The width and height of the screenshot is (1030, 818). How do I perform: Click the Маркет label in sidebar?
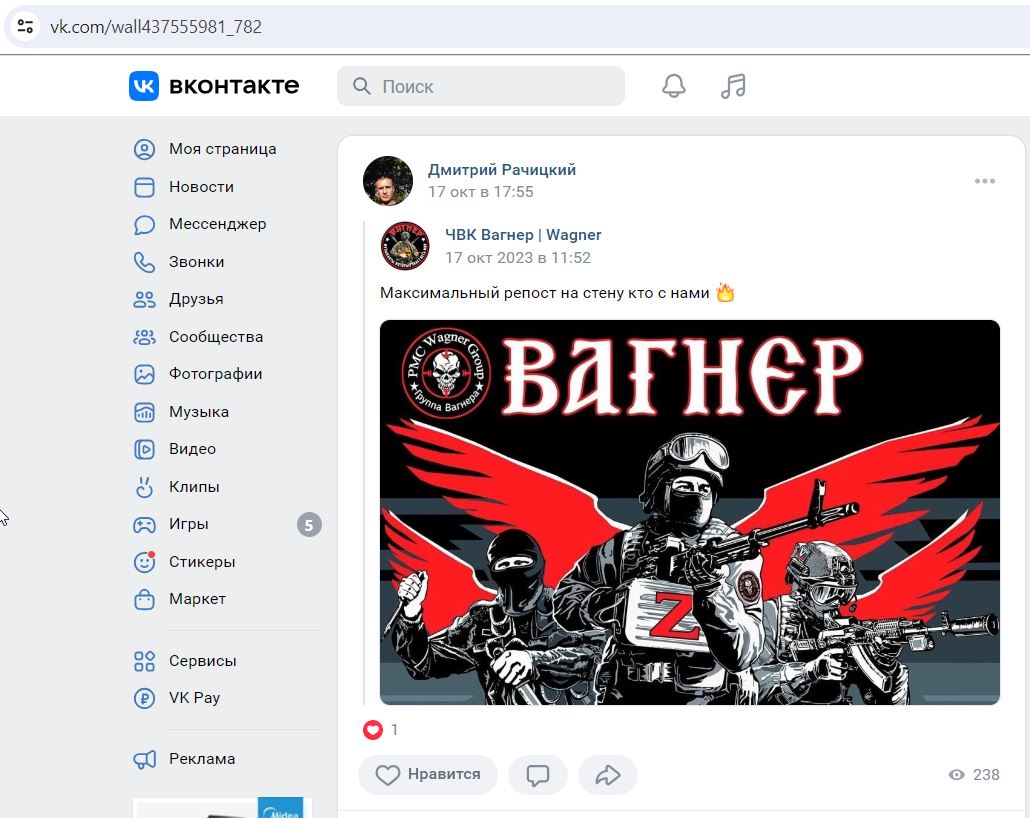(197, 599)
